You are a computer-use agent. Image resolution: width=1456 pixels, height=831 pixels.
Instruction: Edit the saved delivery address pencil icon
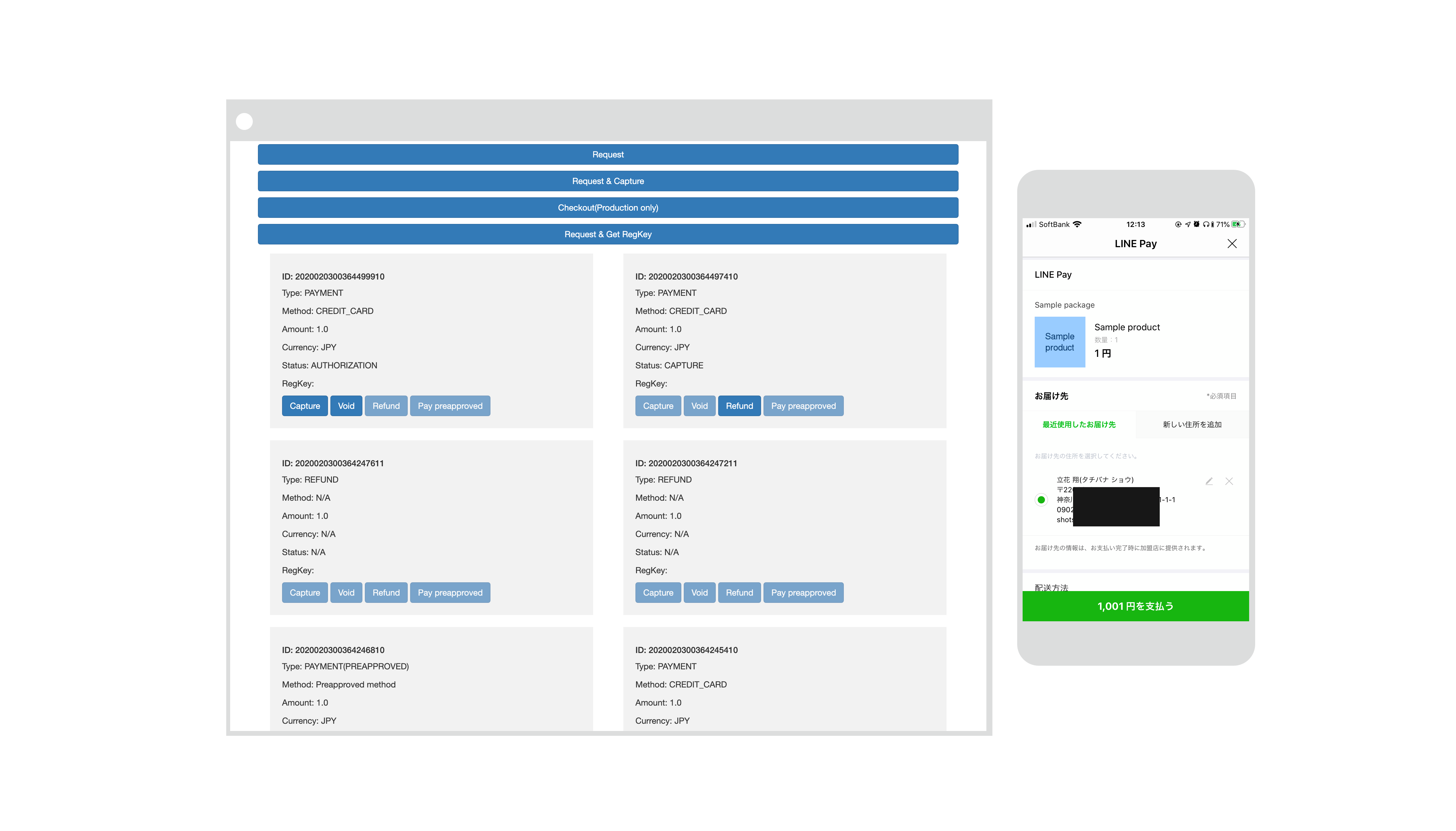[x=1208, y=481]
